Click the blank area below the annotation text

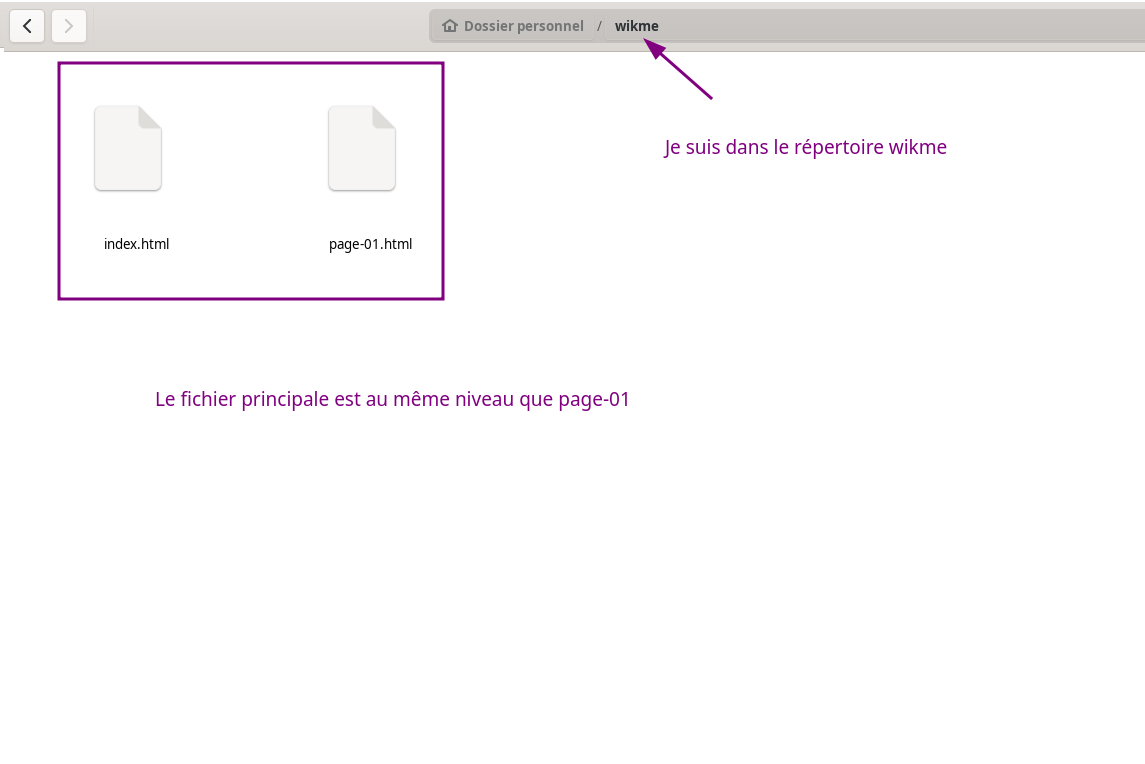[400, 580]
